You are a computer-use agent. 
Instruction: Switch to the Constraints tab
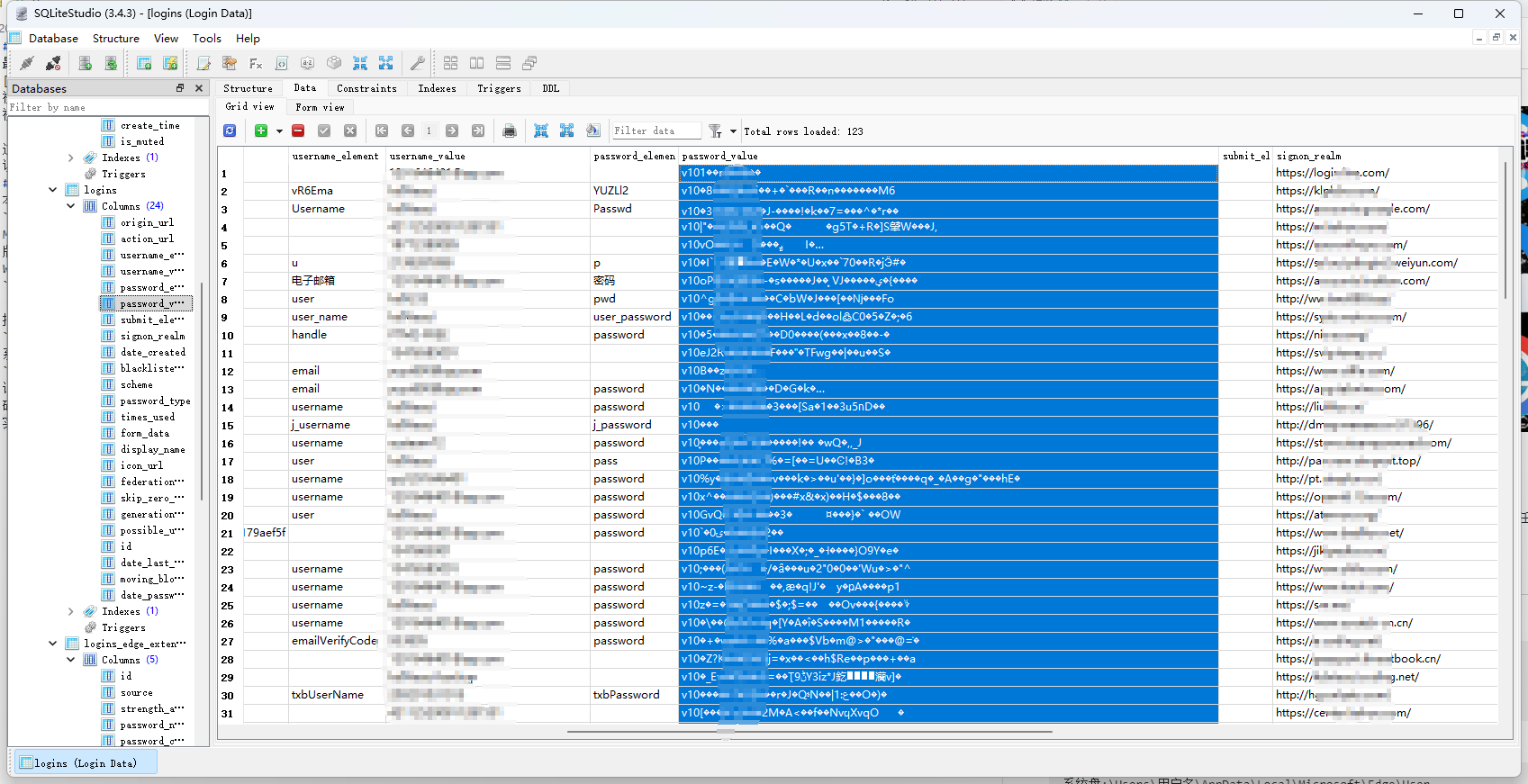pyautogui.click(x=366, y=88)
